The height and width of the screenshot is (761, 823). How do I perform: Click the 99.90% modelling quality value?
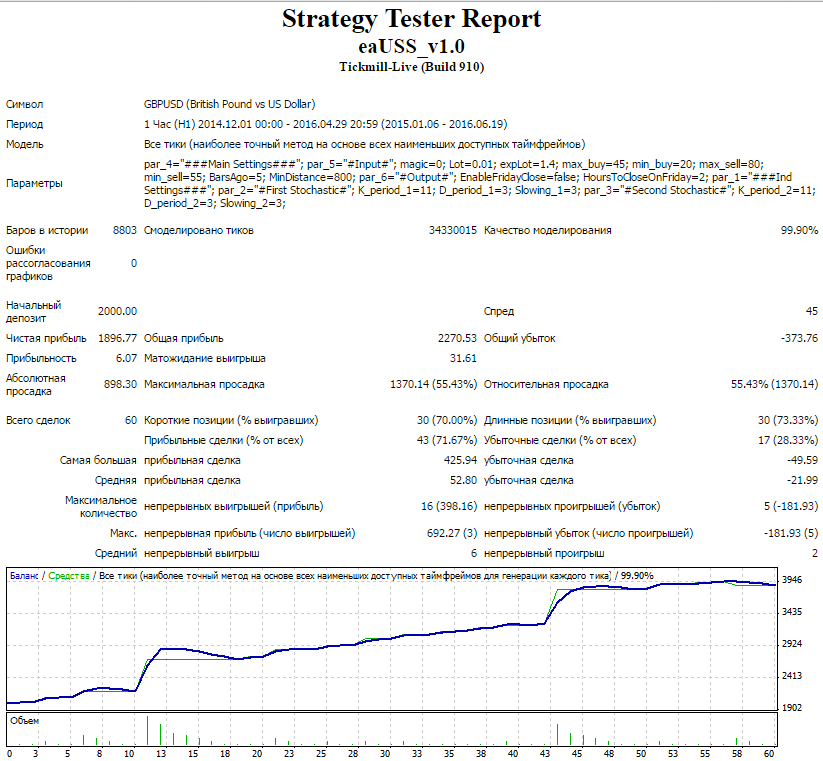(x=799, y=230)
